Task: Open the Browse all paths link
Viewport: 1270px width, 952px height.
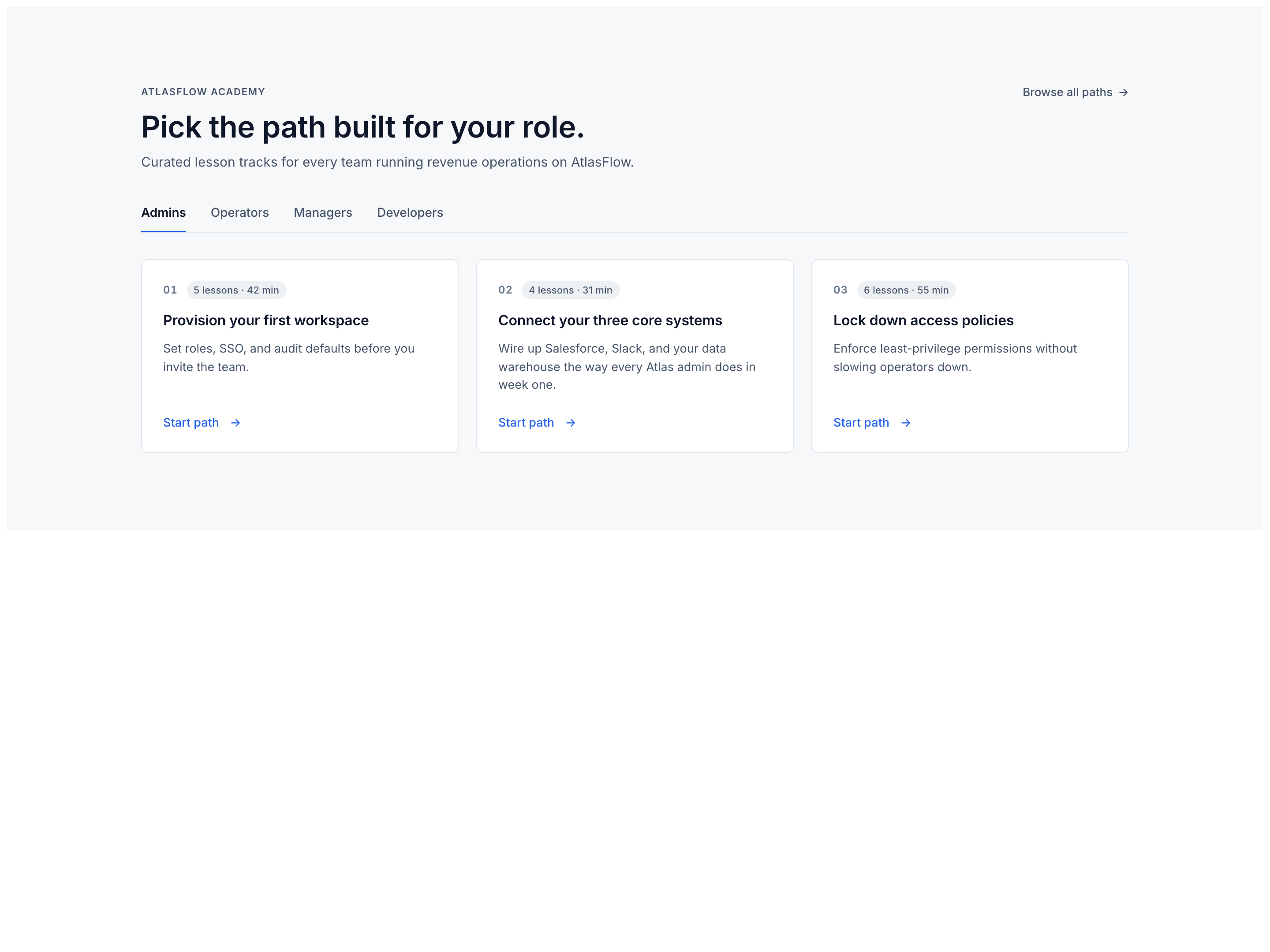Action: click(1075, 93)
